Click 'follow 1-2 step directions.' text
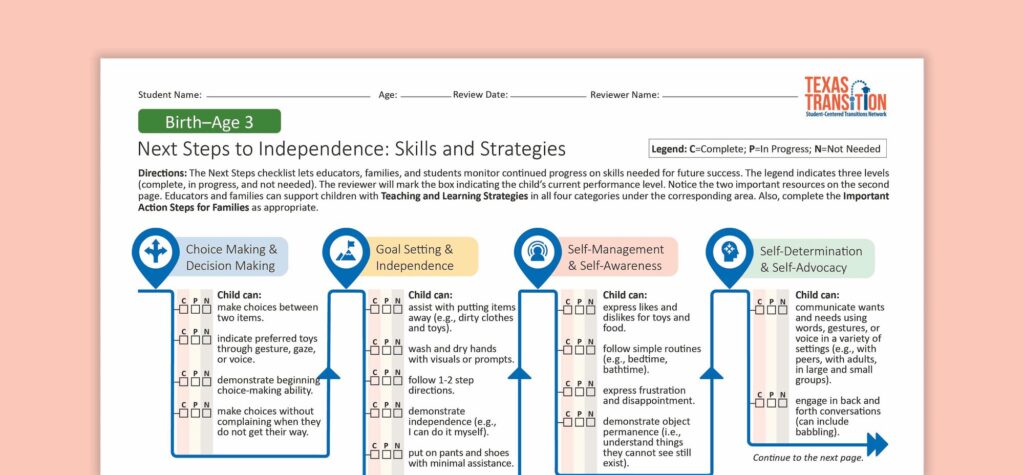This screenshot has width=1024, height=475. pyautogui.click(x=441, y=385)
